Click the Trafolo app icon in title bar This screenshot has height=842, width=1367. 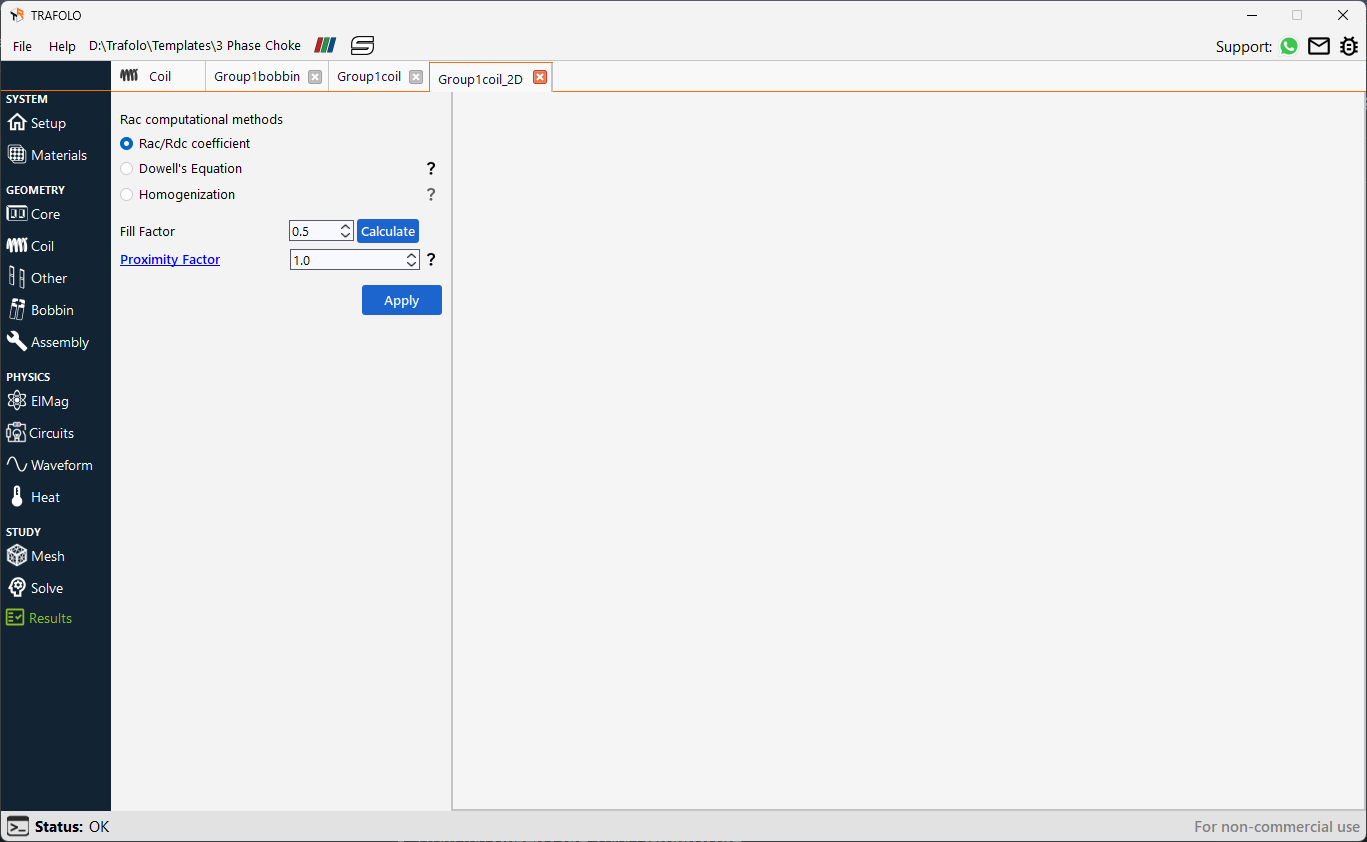(17, 15)
